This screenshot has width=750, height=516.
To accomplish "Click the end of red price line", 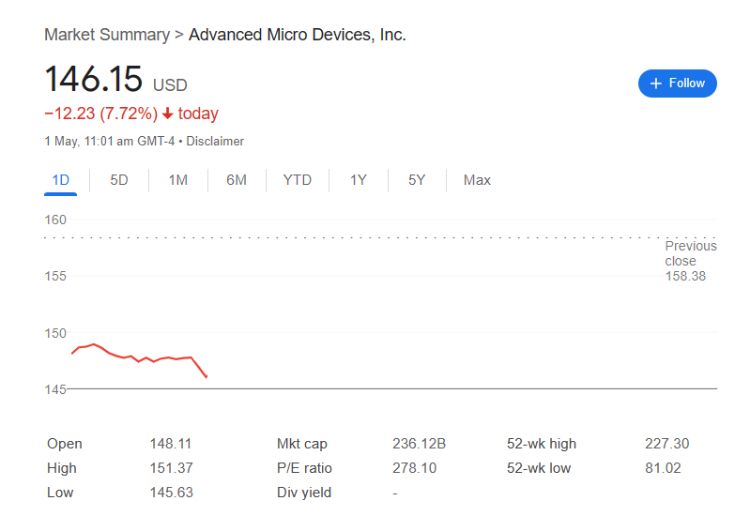I will click(206, 377).
